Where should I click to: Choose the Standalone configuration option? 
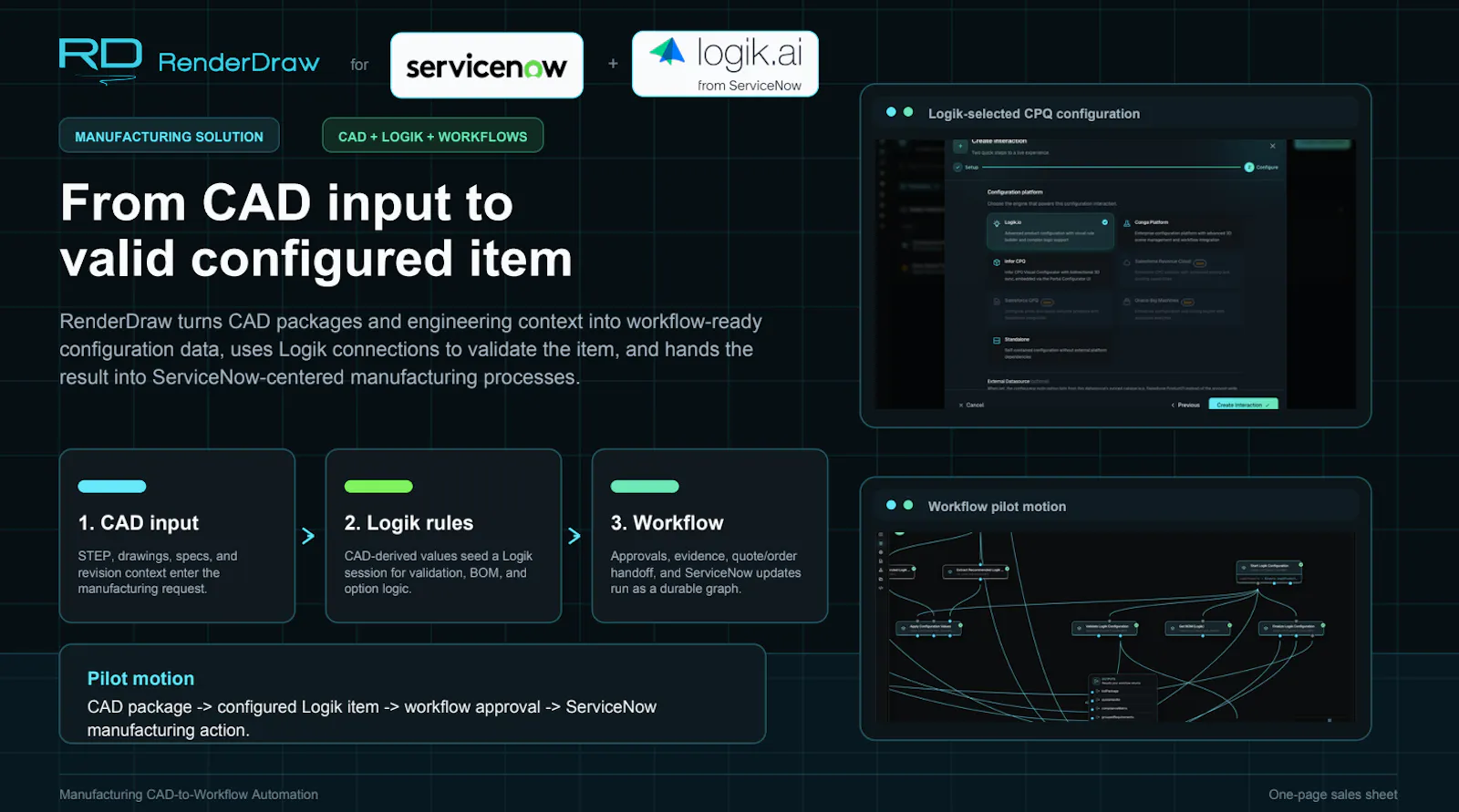point(1050,348)
